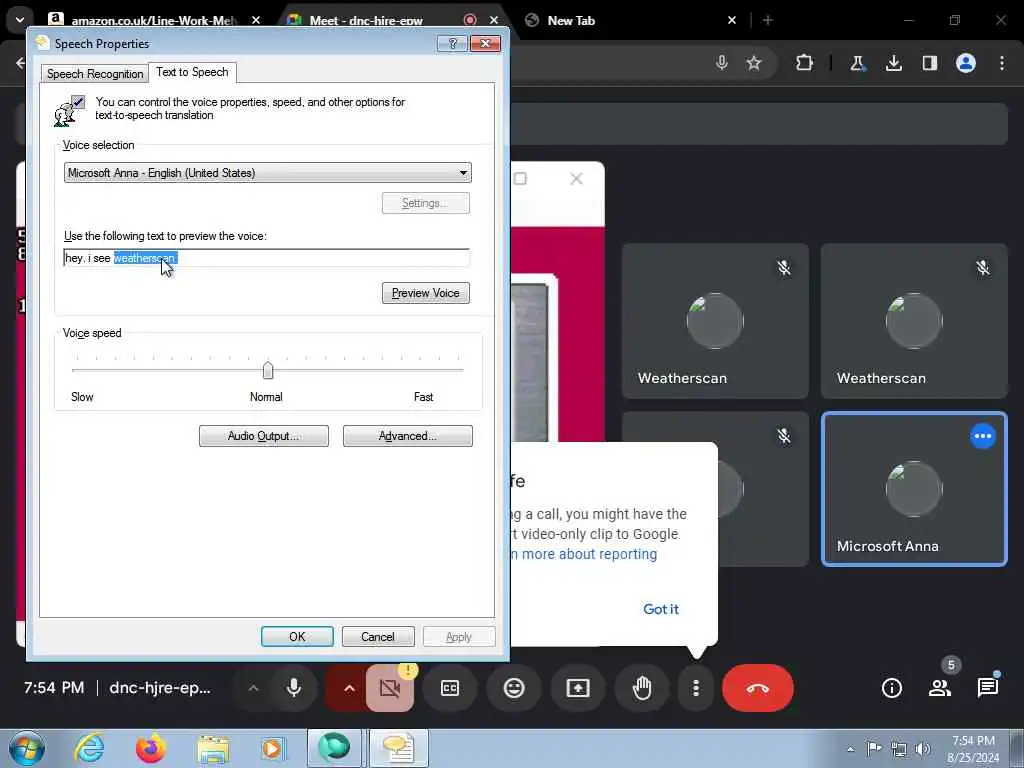This screenshot has height=768, width=1024.
Task: Turn on camera in Meet toolbar
Action: [390, 688]
